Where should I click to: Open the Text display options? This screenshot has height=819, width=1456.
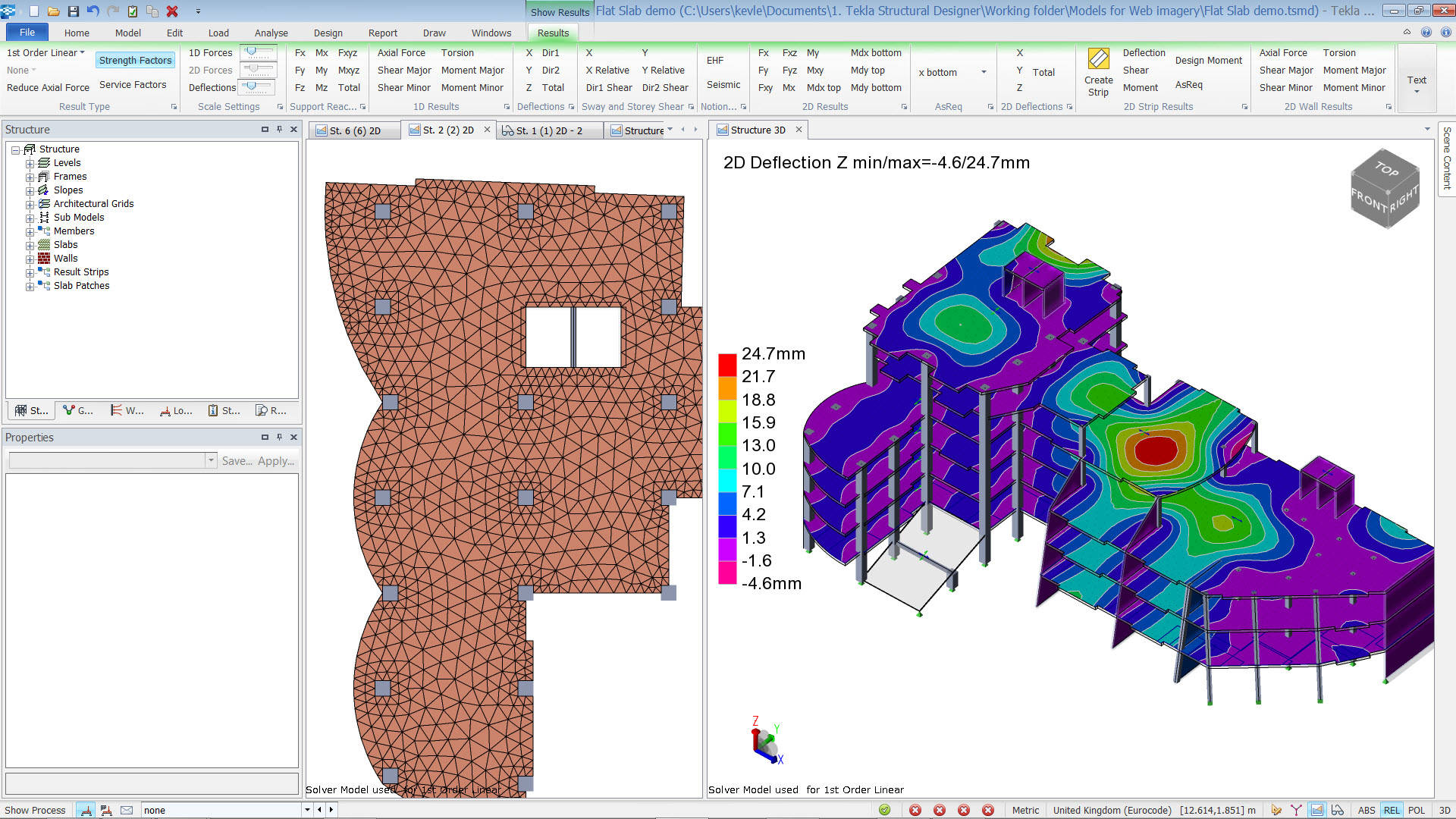(x=1417, y=80)
